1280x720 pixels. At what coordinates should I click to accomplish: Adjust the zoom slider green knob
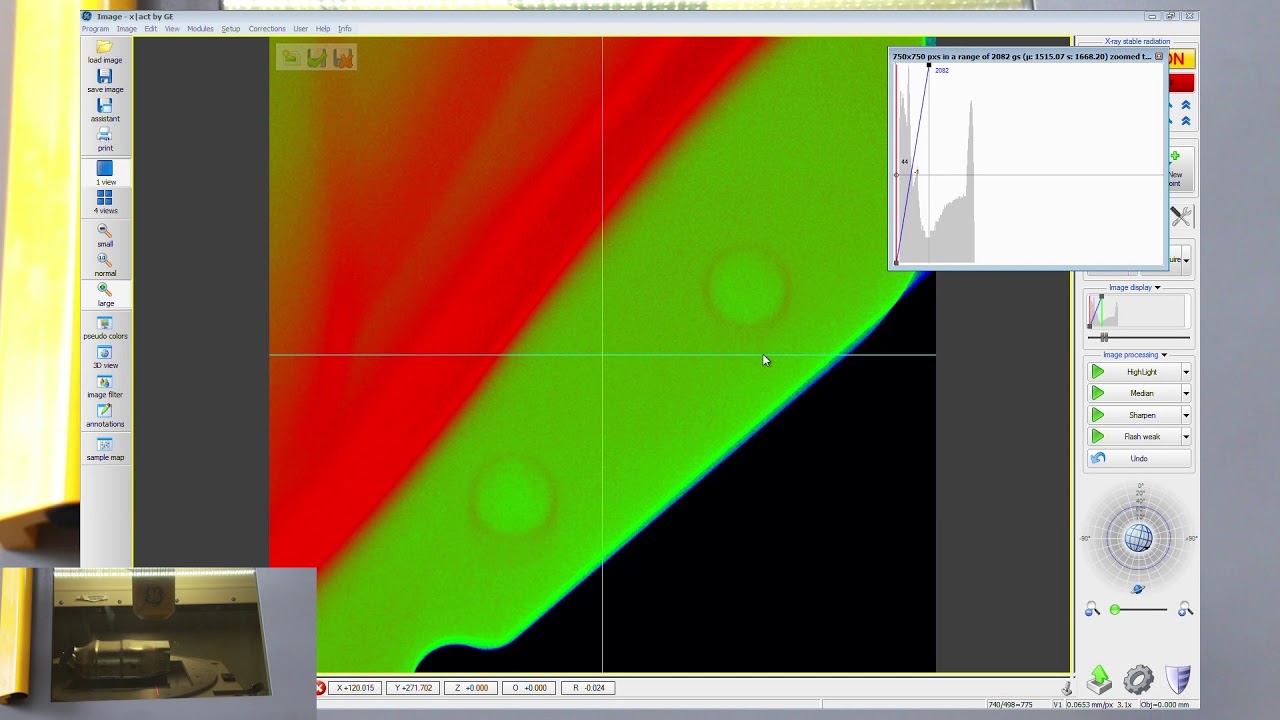pyautogui.click(x=1115, y=610)
